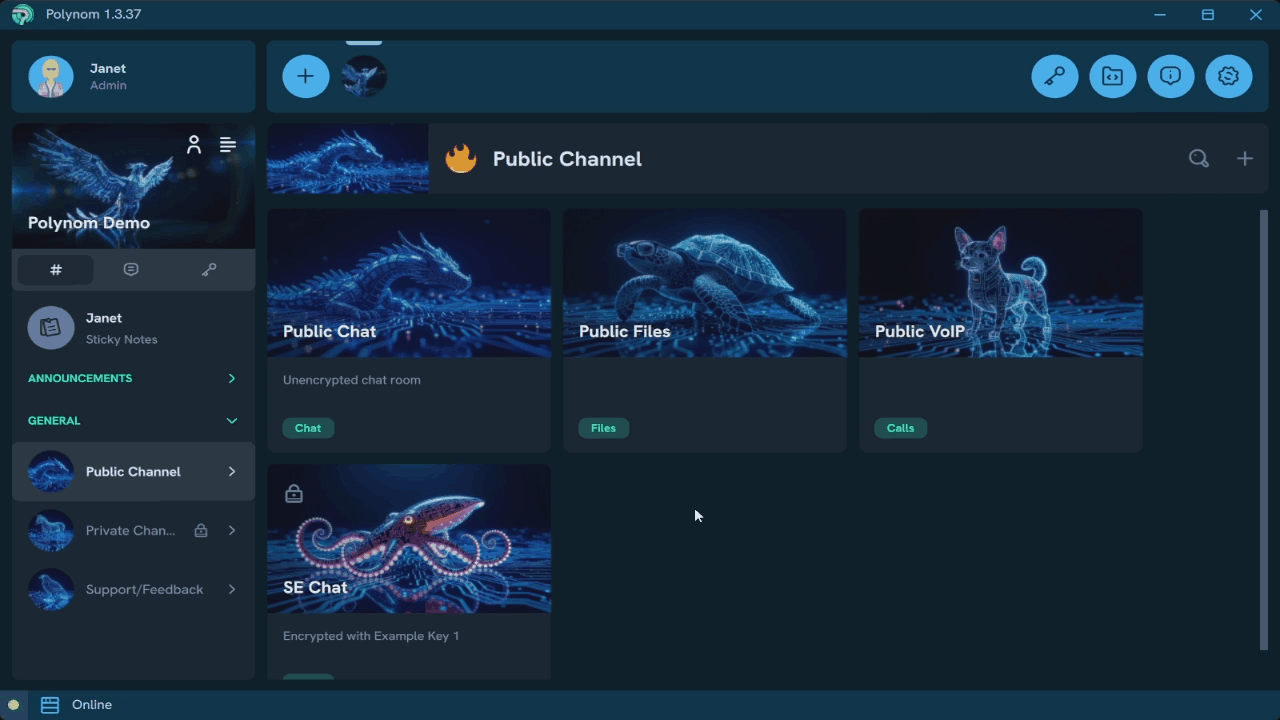Click the Calls tag on Public VoIP card
The image size is (1280, 720).
coord(900,428)
